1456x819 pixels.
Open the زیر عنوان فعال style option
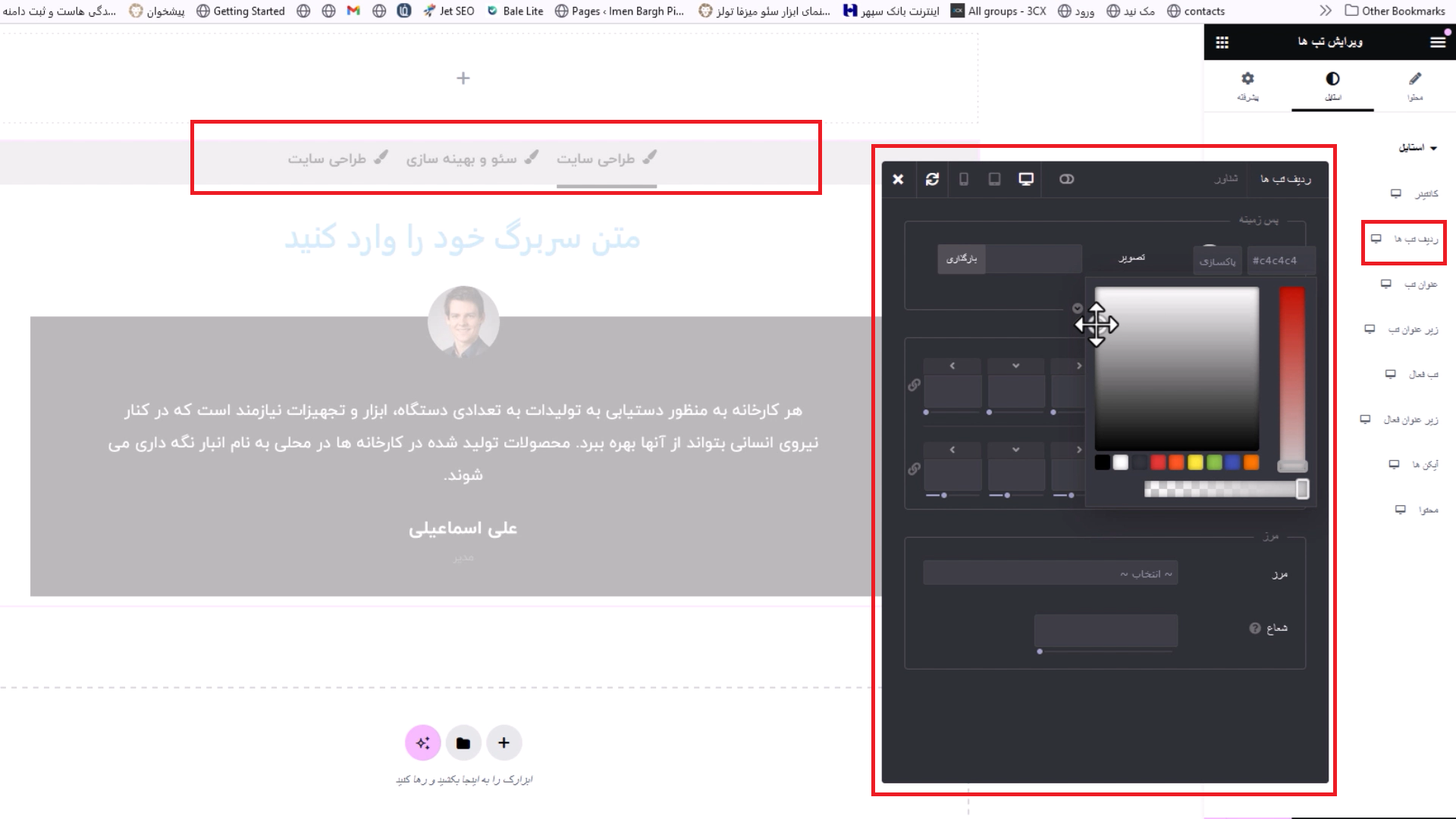[x=1410, y=420]
